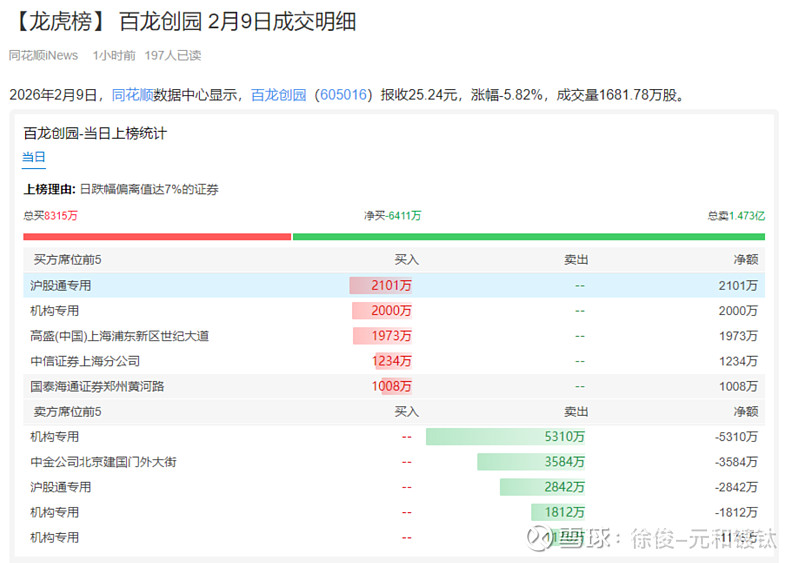Click the 2101万 buy amount bar
This screenshot has height=563, width=800.
tap(381, 285)
